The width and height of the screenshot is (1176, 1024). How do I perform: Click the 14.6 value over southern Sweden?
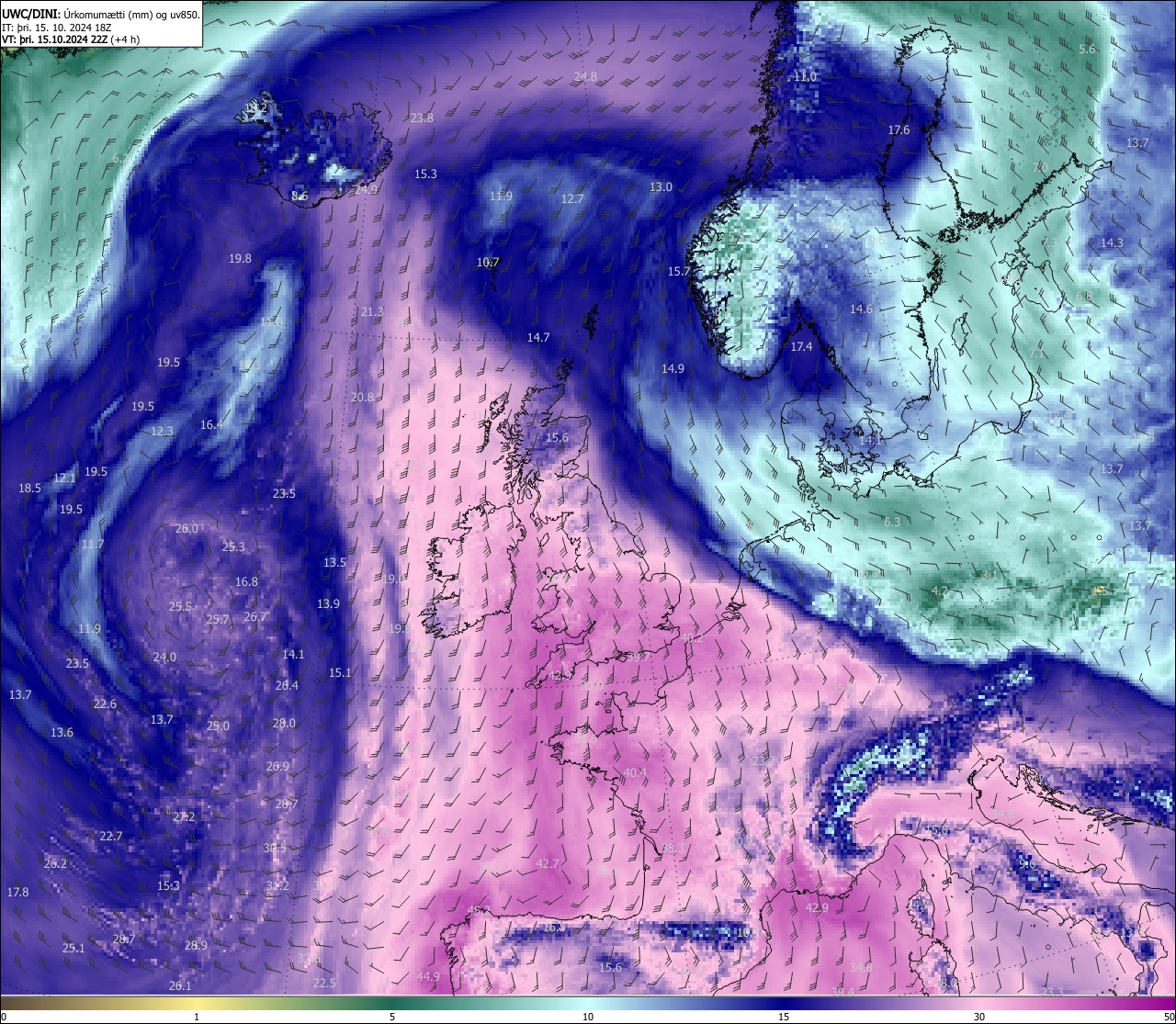coord(861,309)
